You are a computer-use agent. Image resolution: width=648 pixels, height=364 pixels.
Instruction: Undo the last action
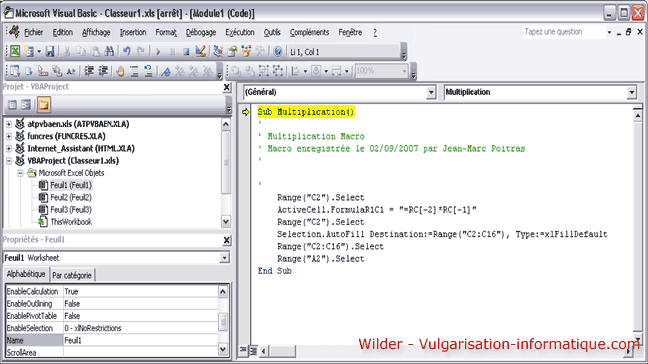click(x=126, y=51)
